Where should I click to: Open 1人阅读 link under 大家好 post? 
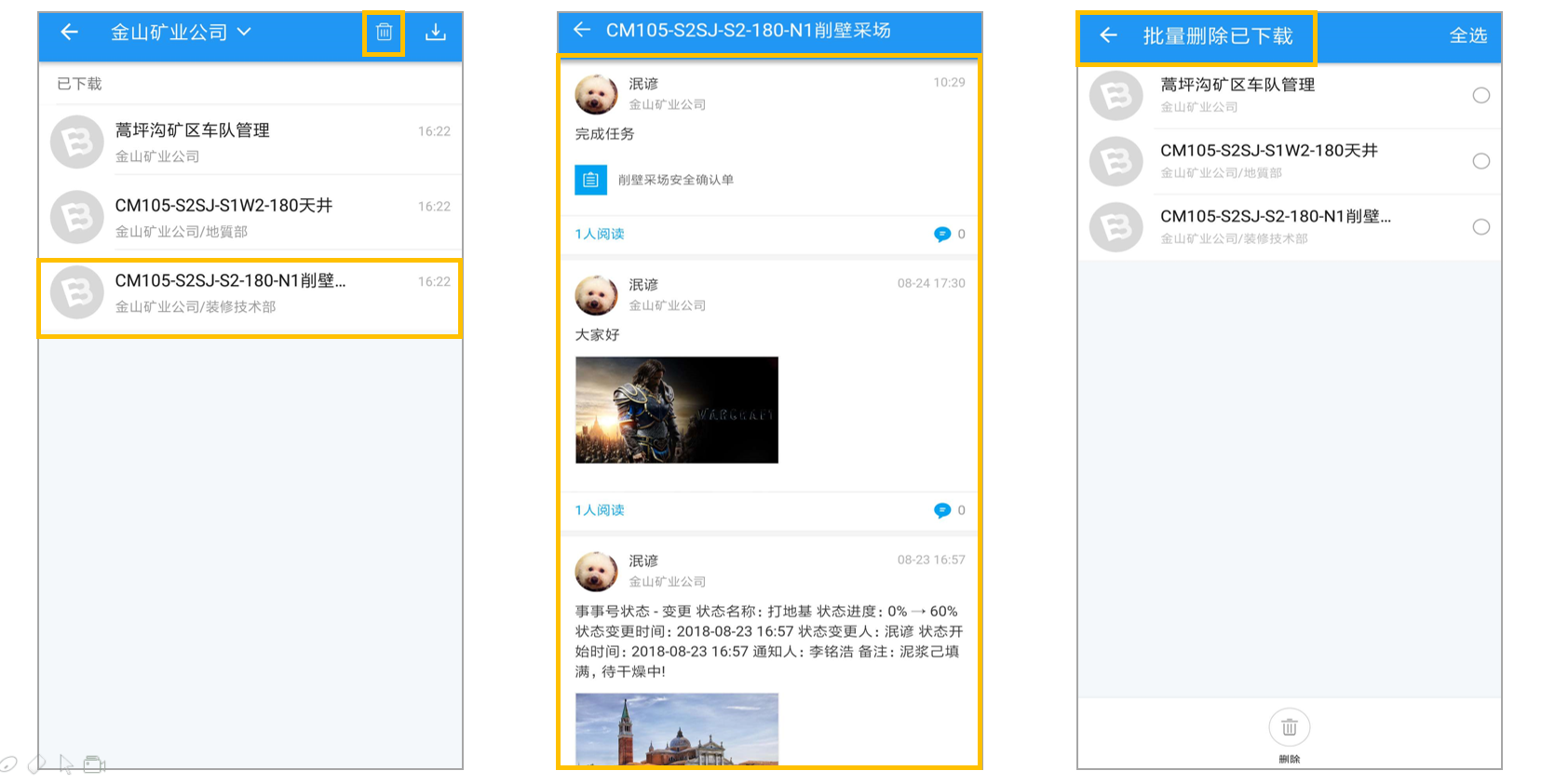point(600,510)
